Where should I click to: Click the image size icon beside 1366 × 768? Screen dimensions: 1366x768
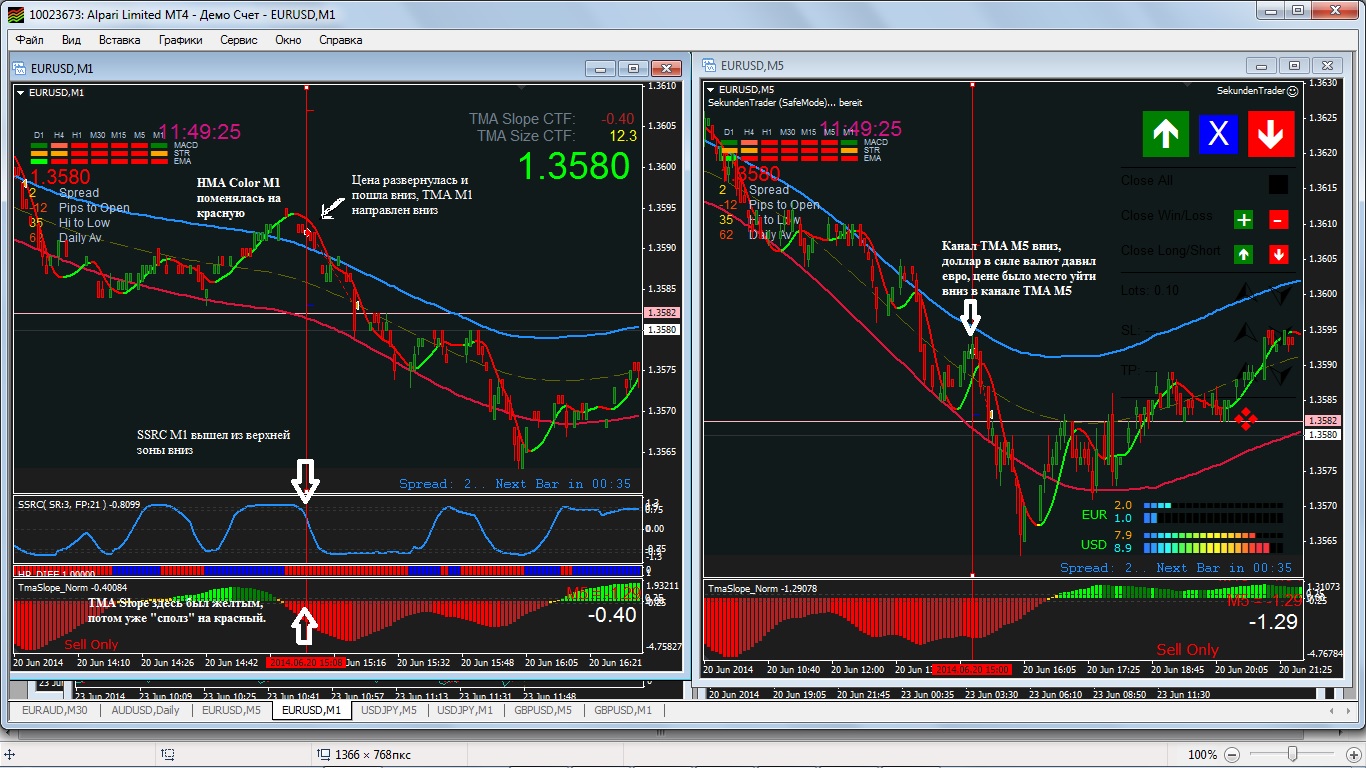coord(324,754)
